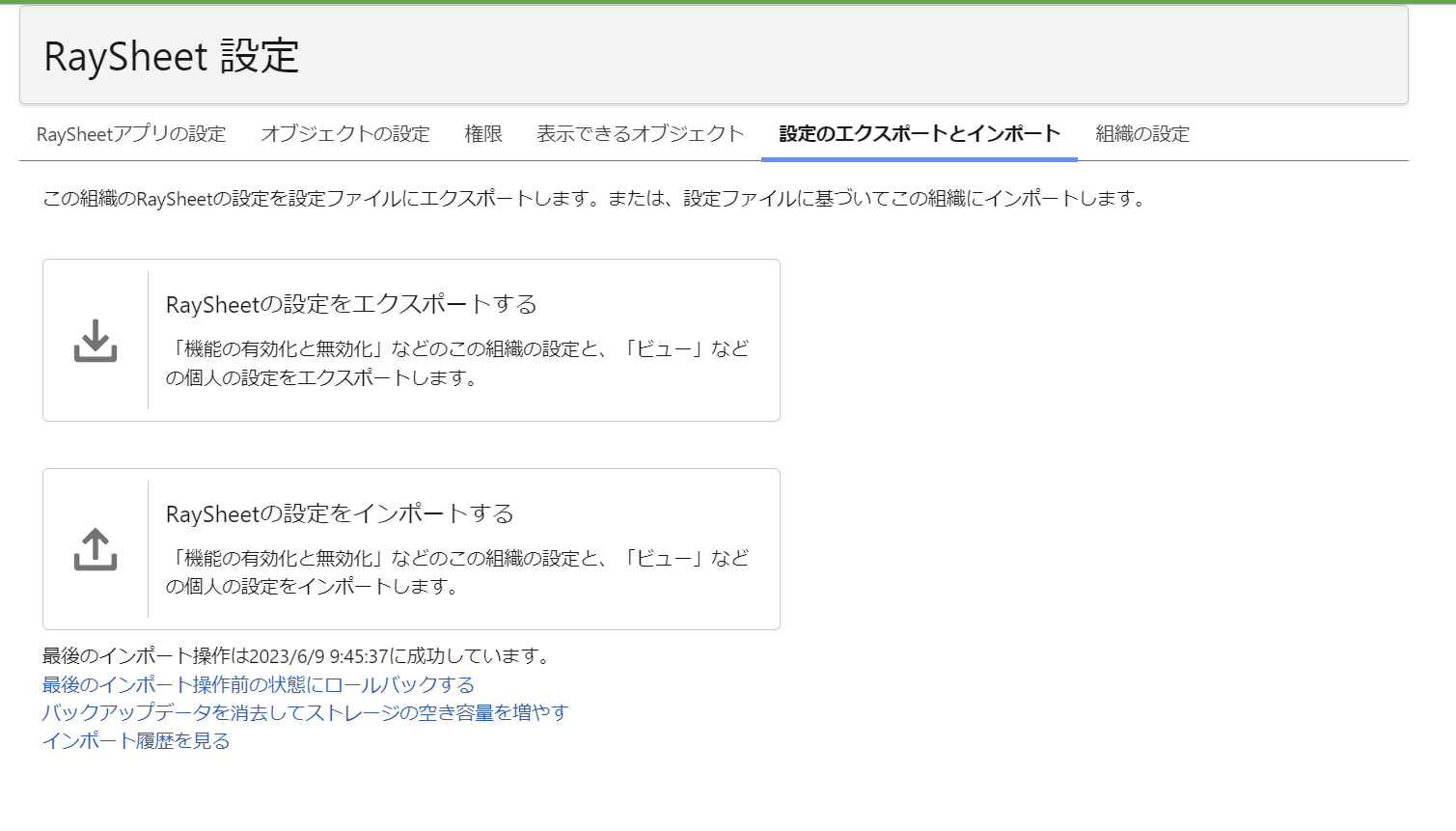Image resolution: width=1456 pixels, height=831 pixels.
Task: Click export card description ending エクスポートします。
Action: tap(457, 363)
